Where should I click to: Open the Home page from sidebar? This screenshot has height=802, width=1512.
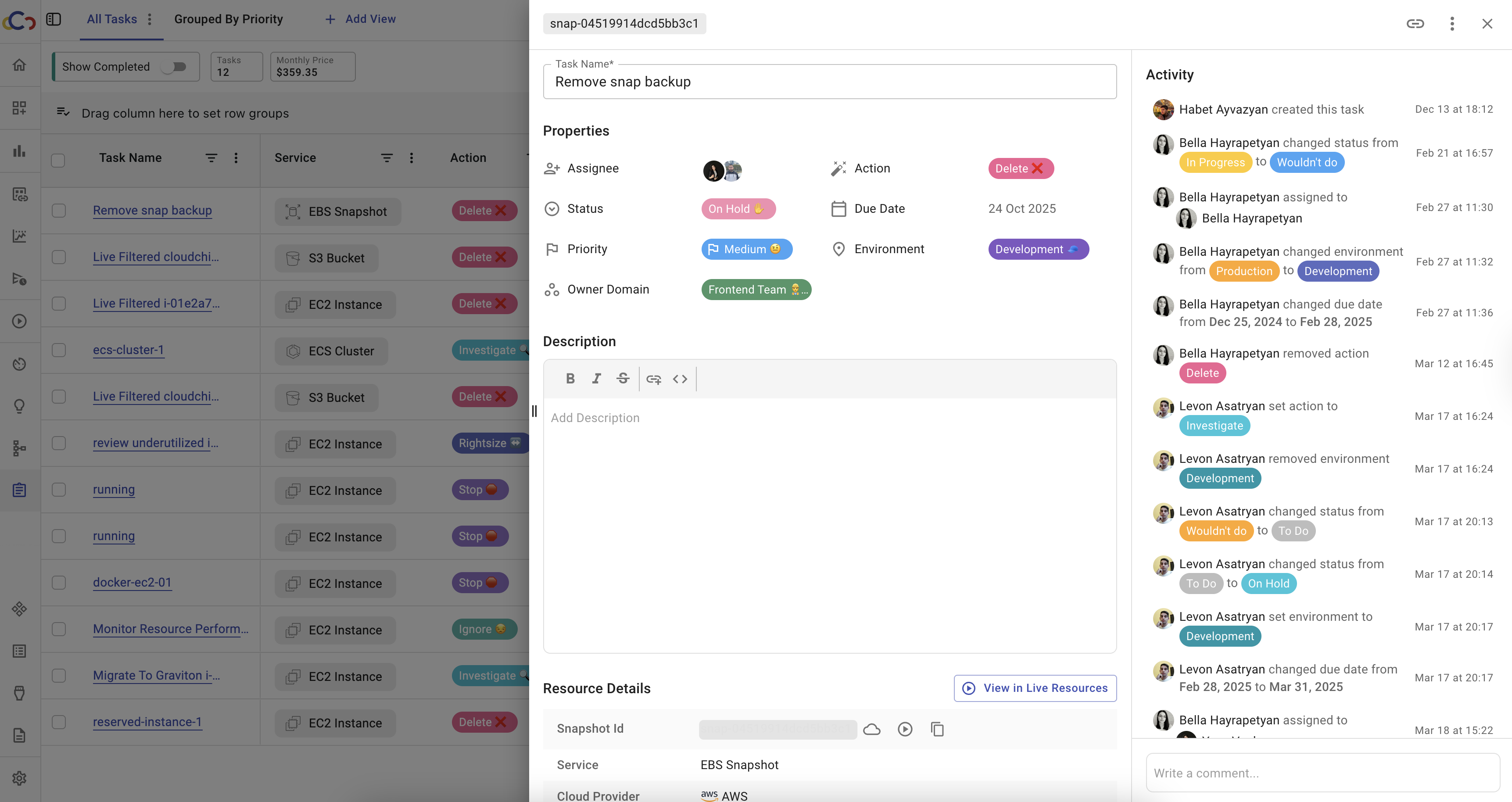point(19,64)
